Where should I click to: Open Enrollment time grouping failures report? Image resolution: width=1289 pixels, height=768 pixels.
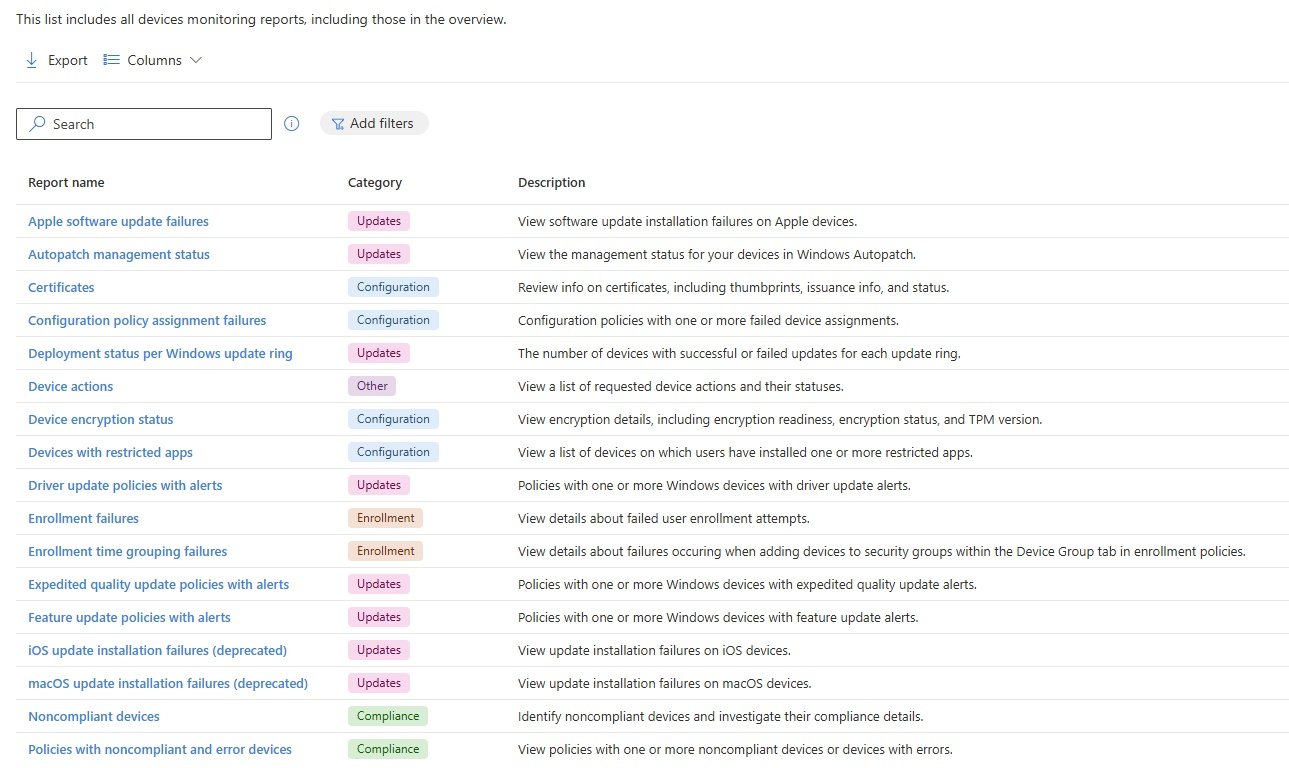tap(127, 551)
